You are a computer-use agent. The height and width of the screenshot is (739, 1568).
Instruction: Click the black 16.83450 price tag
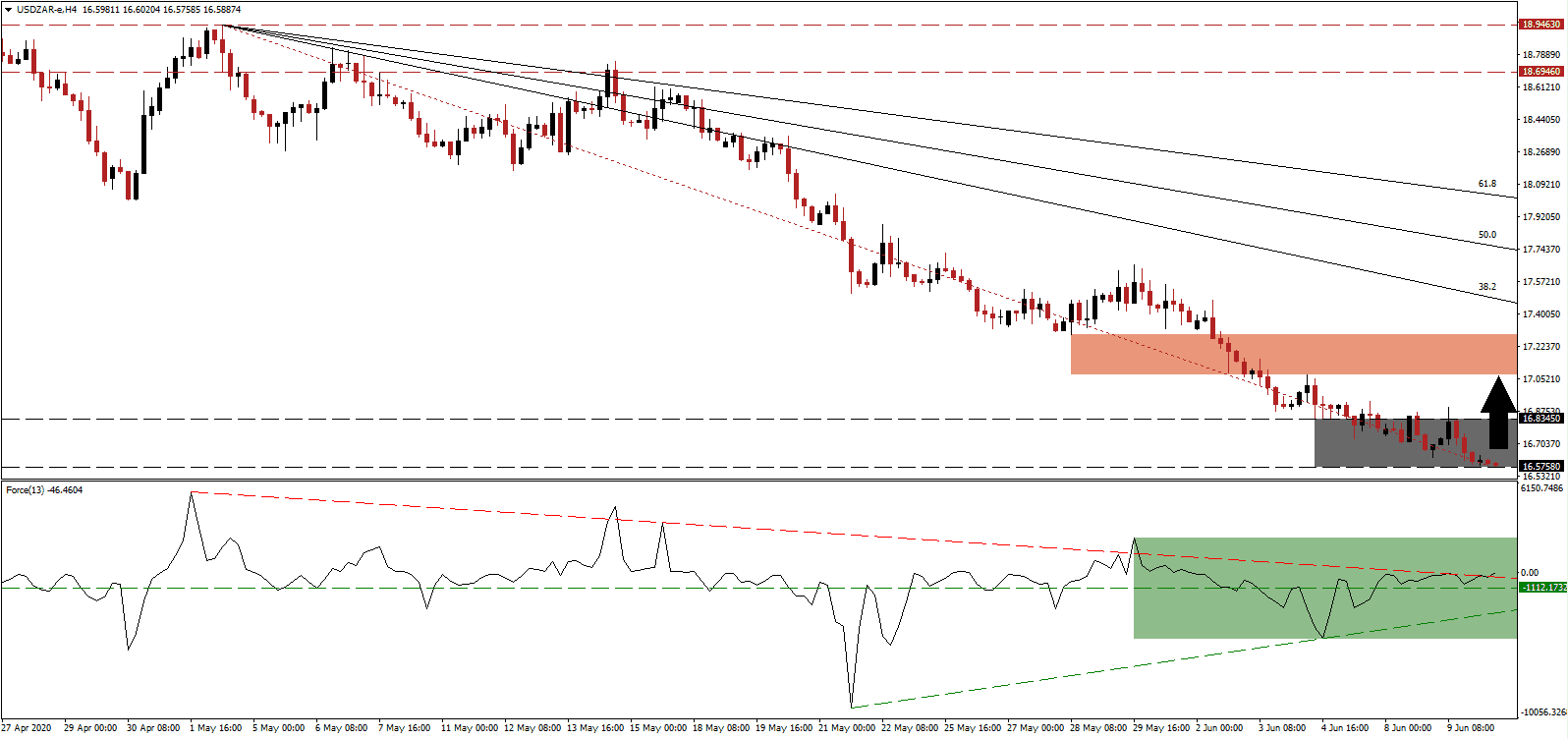click(x=1540, y=419)
